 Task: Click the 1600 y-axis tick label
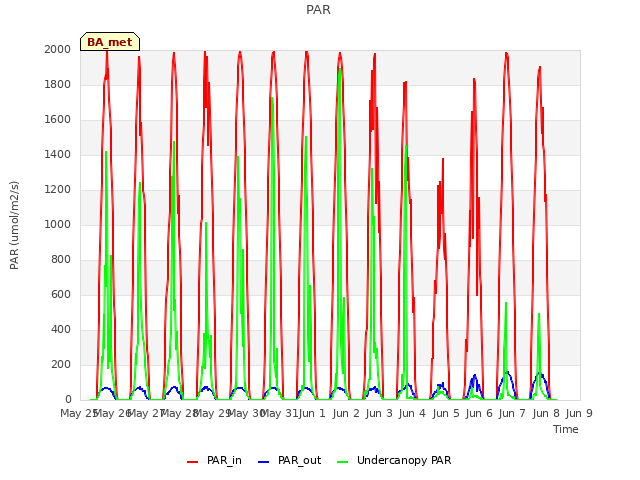click(x=58, y=120)
